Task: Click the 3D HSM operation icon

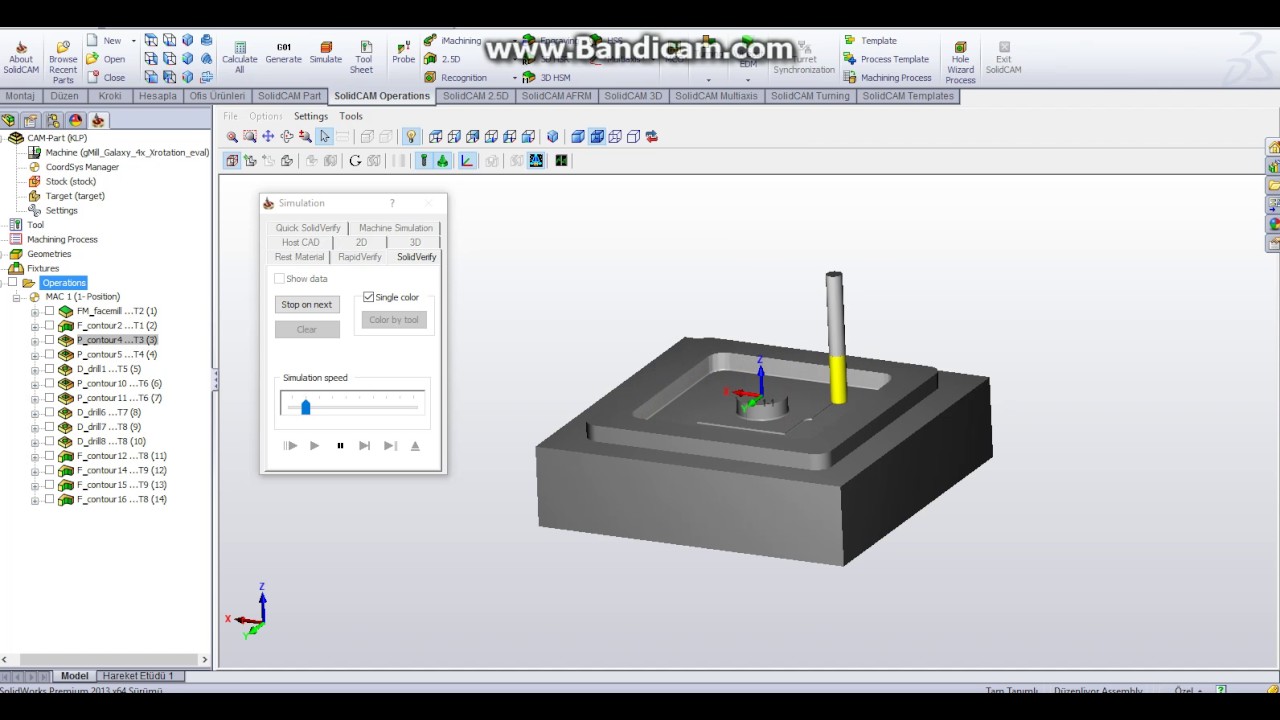Action: pyautogui.click(x=529, y=77)
